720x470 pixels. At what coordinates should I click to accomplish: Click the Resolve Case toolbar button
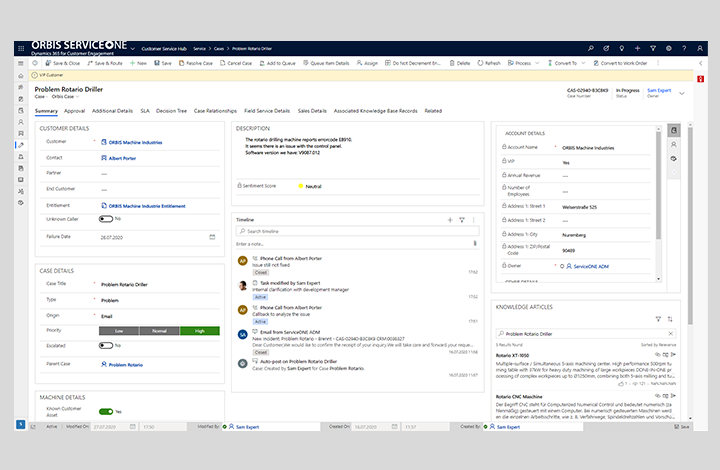(196, 63)
